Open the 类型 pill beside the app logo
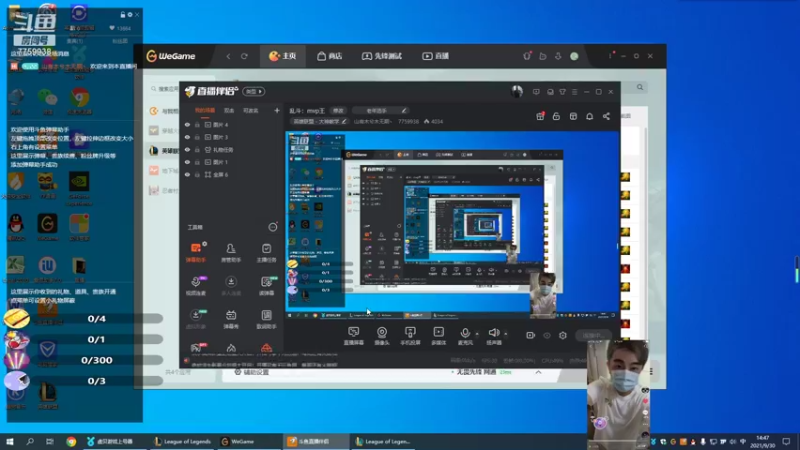Image resolution: width=800 pixels, height=450 pixels. [x=254, y=91]
